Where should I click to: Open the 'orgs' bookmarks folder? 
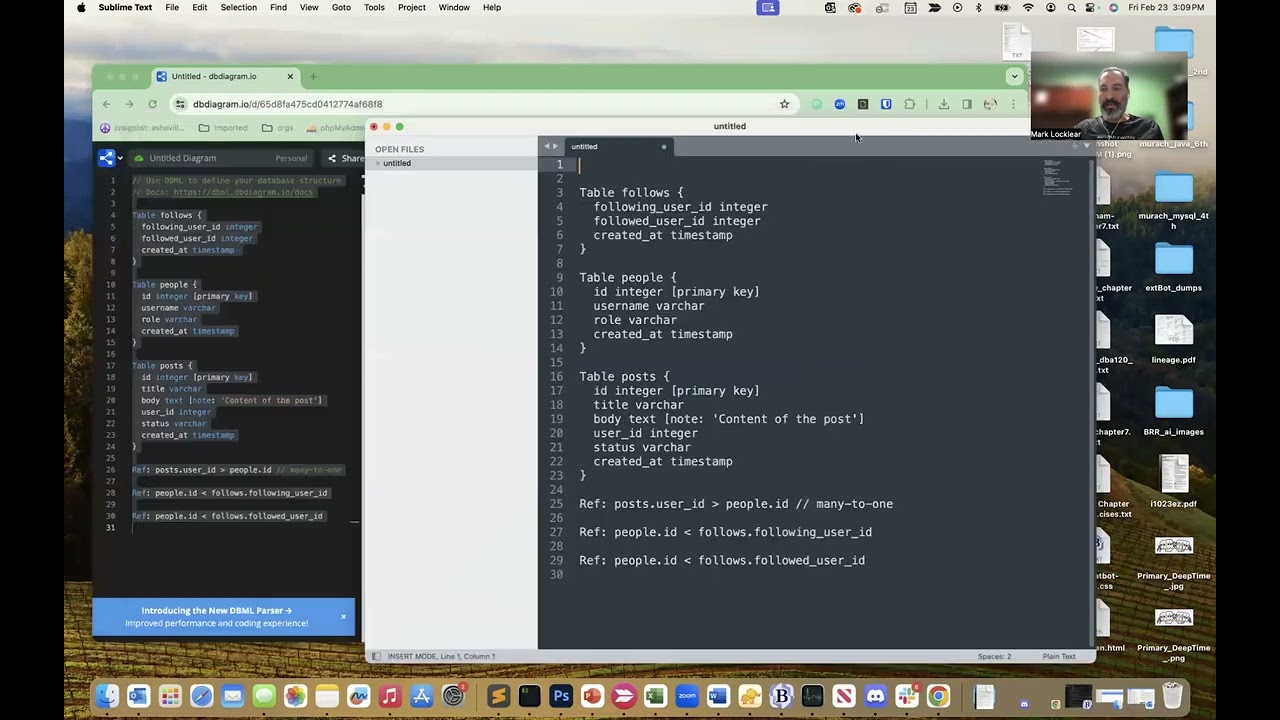(x=277, y=128)
